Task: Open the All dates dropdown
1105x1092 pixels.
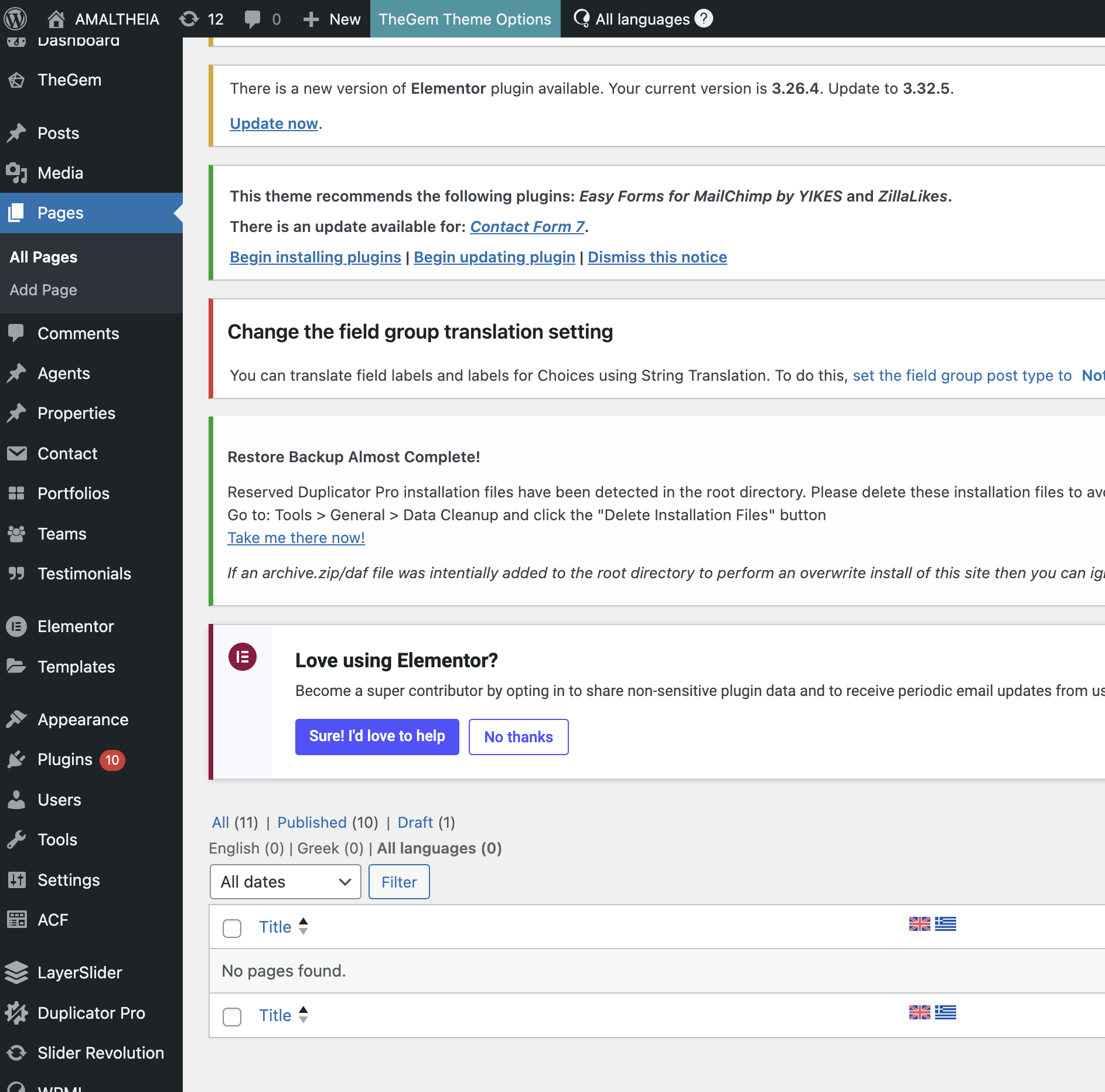Action: pyautogui.click(x=285, y=882)
